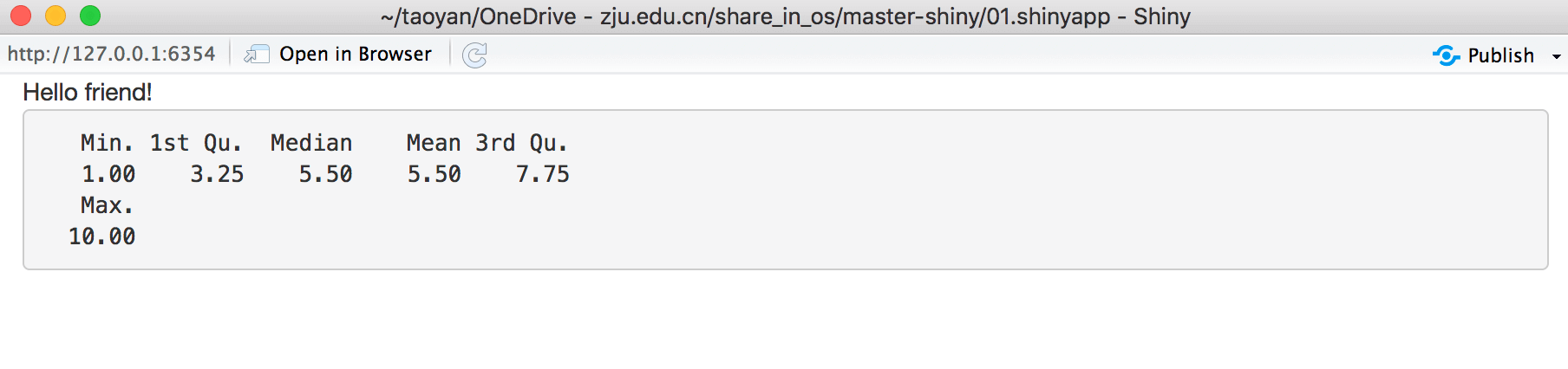Click the Min. column header
1568x369 pixels.
[108, 143]
